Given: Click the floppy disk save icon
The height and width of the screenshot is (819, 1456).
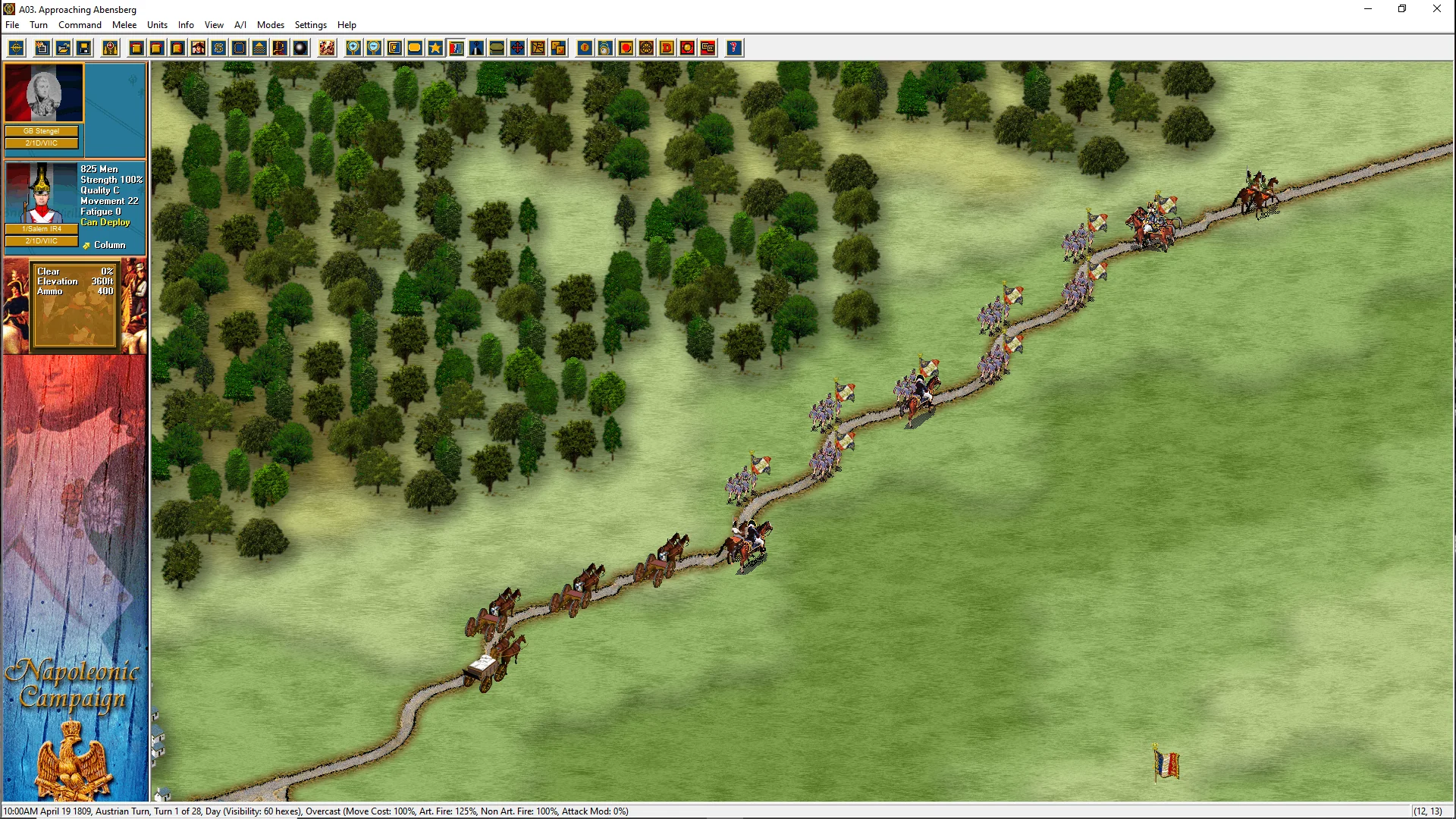Looking at the screenshot, I should [x=84, y=48].
